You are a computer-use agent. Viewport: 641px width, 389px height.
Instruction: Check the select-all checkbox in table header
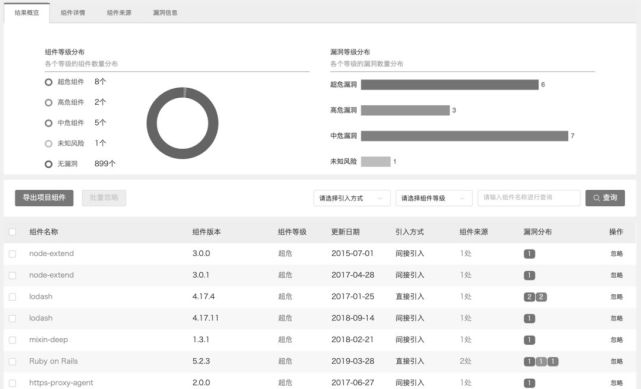[x=12, y=232]
